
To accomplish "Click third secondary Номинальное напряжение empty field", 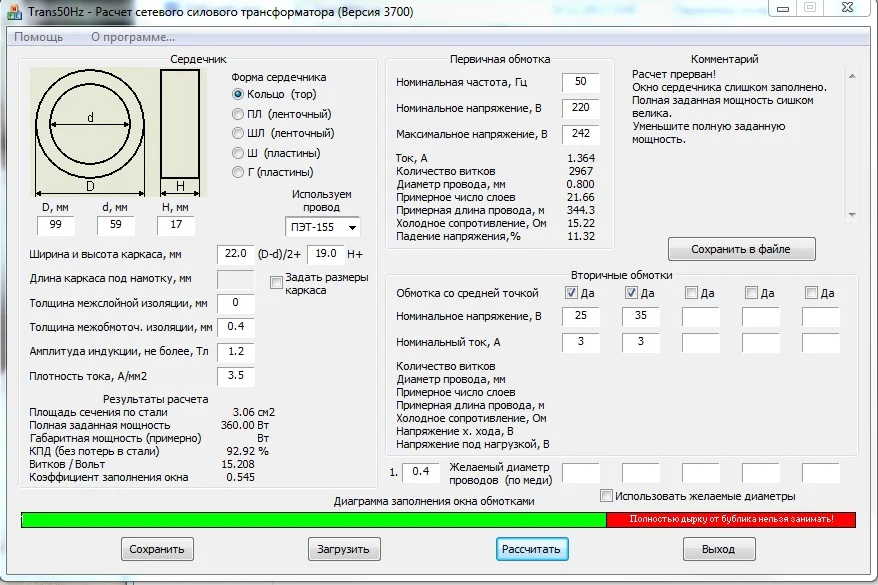I will pyautogui.click(x=700, y=316).
